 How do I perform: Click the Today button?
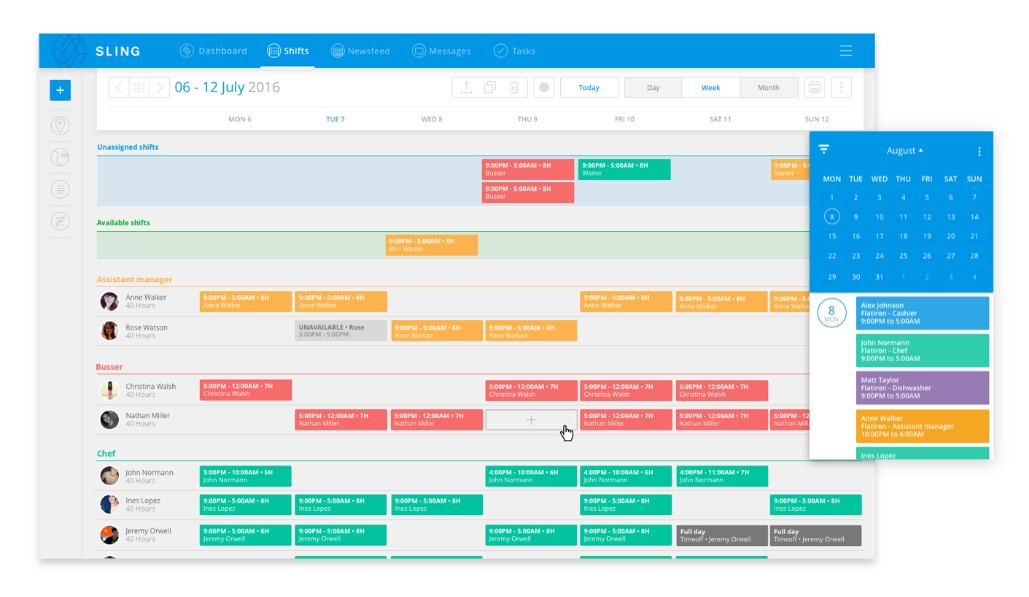589,87
